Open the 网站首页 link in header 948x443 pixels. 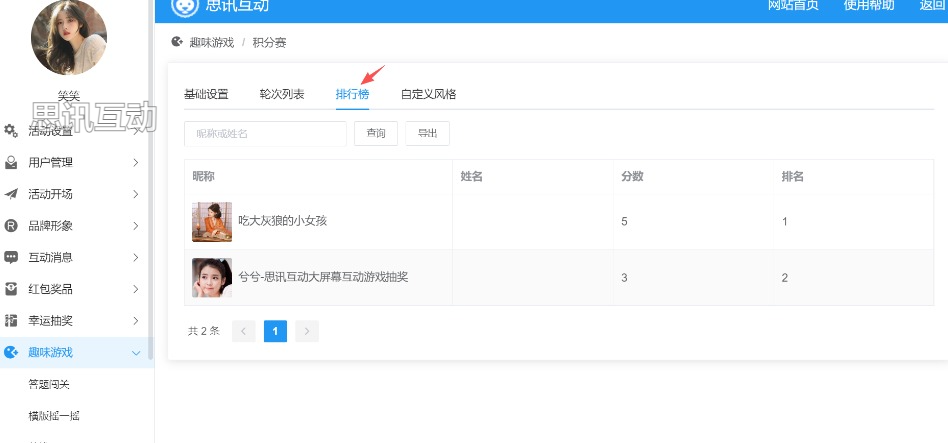tap(793, 6)
